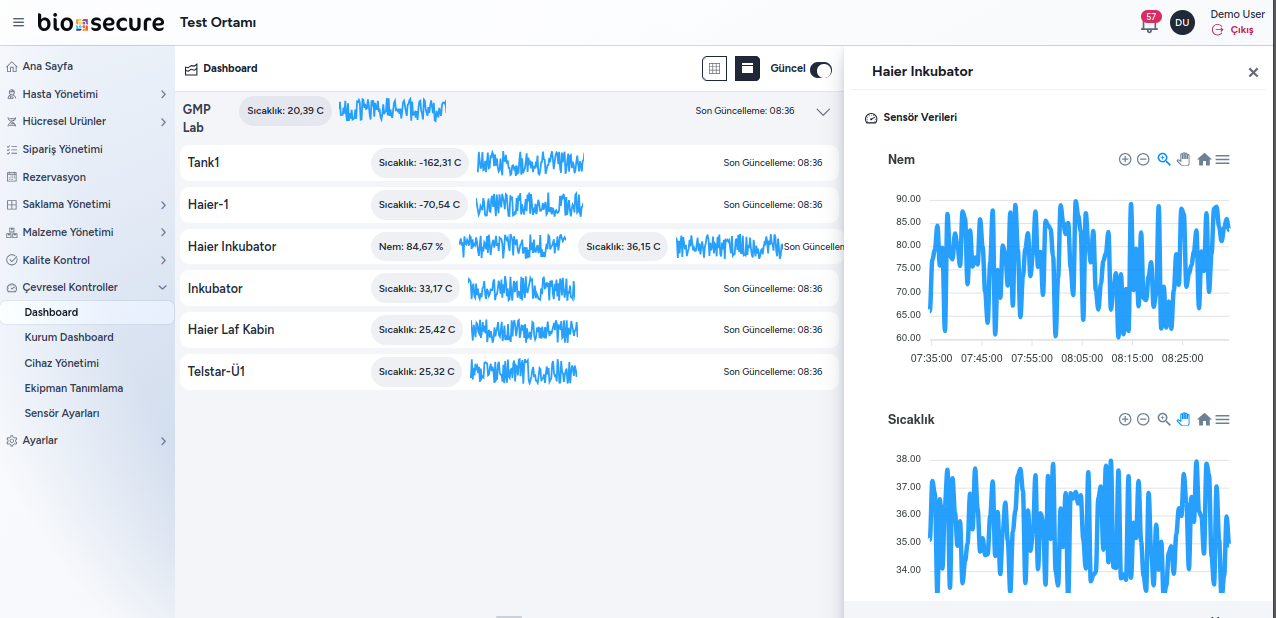
Task: Collapse the GMP Lab group chevron
Action: click(823, 112)
